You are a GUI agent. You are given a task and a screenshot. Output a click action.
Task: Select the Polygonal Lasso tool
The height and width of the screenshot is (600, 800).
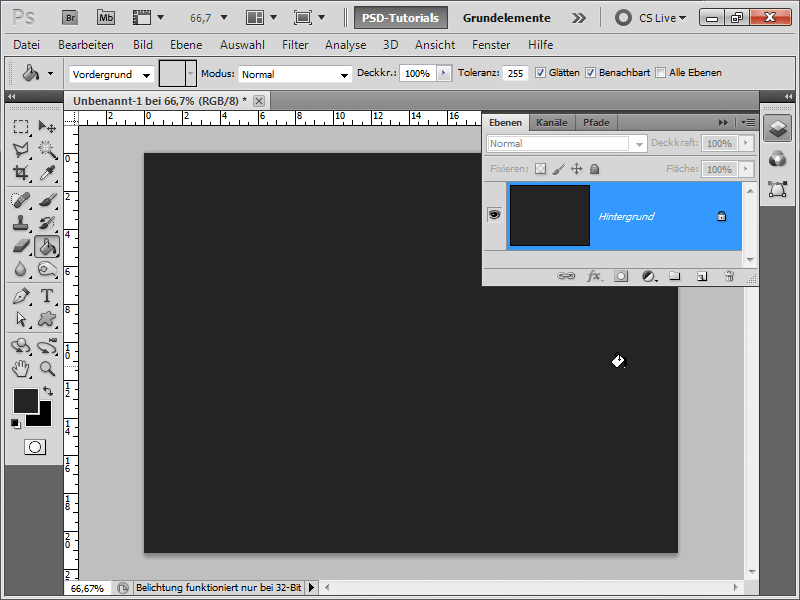click(20, 149)
